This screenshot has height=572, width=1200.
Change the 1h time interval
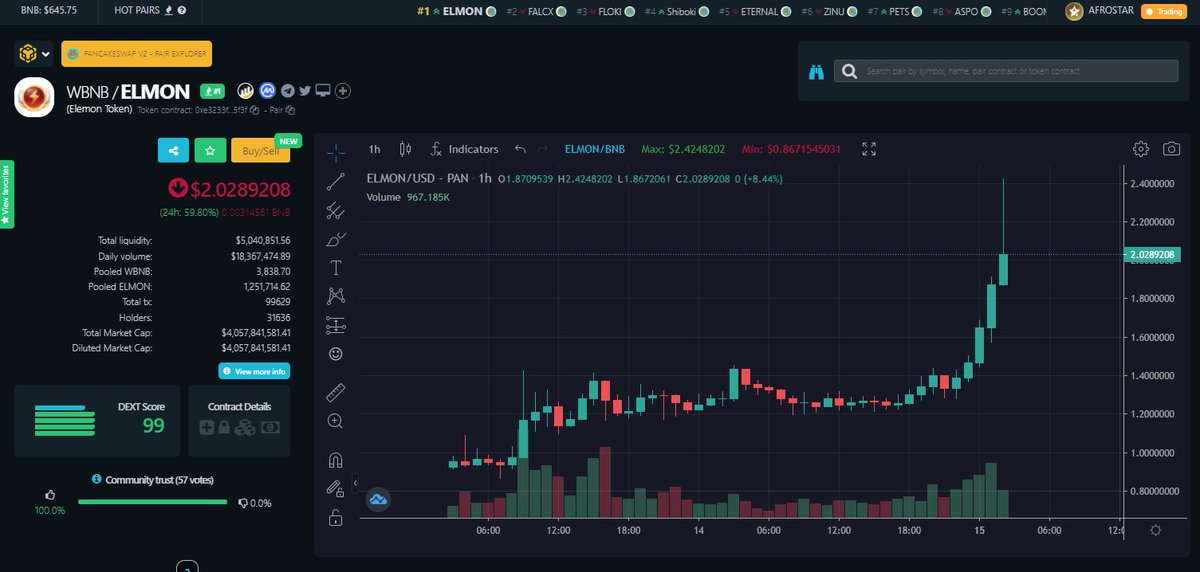(374, 149)
